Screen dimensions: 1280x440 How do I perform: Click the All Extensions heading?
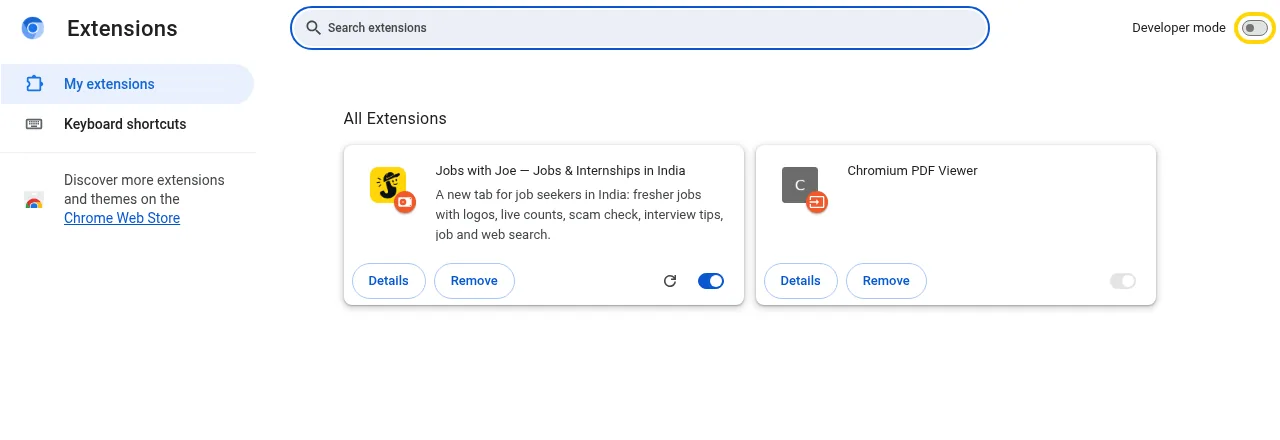(x=395, y=119)
